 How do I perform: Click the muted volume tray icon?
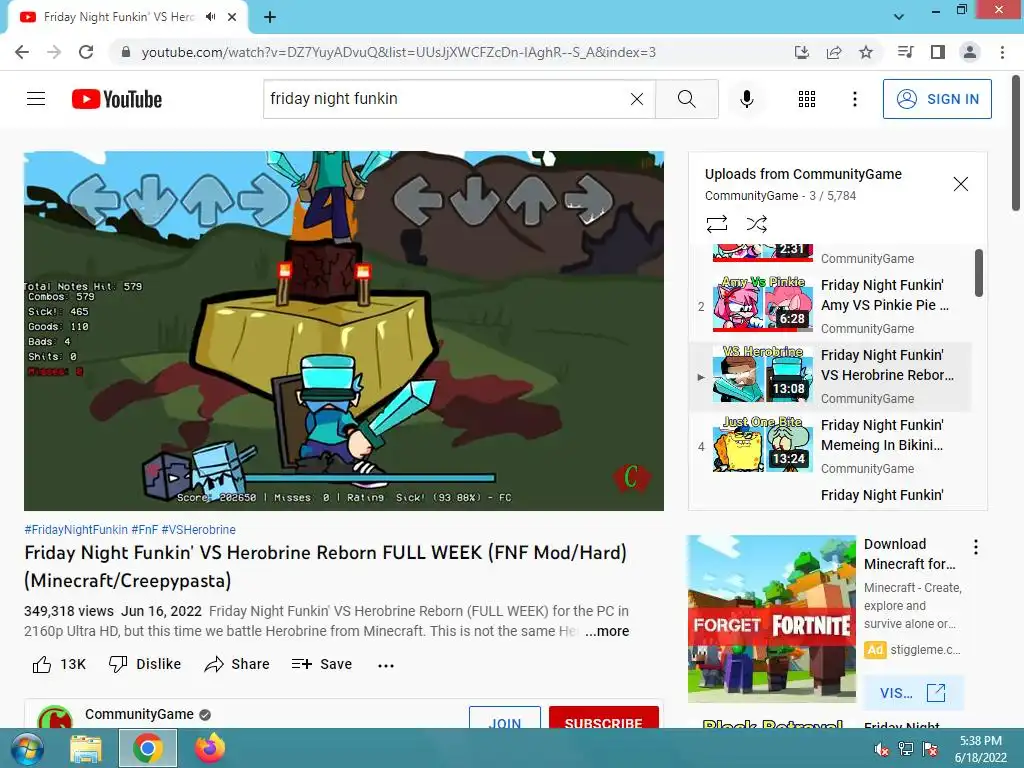tap(881, 749)
